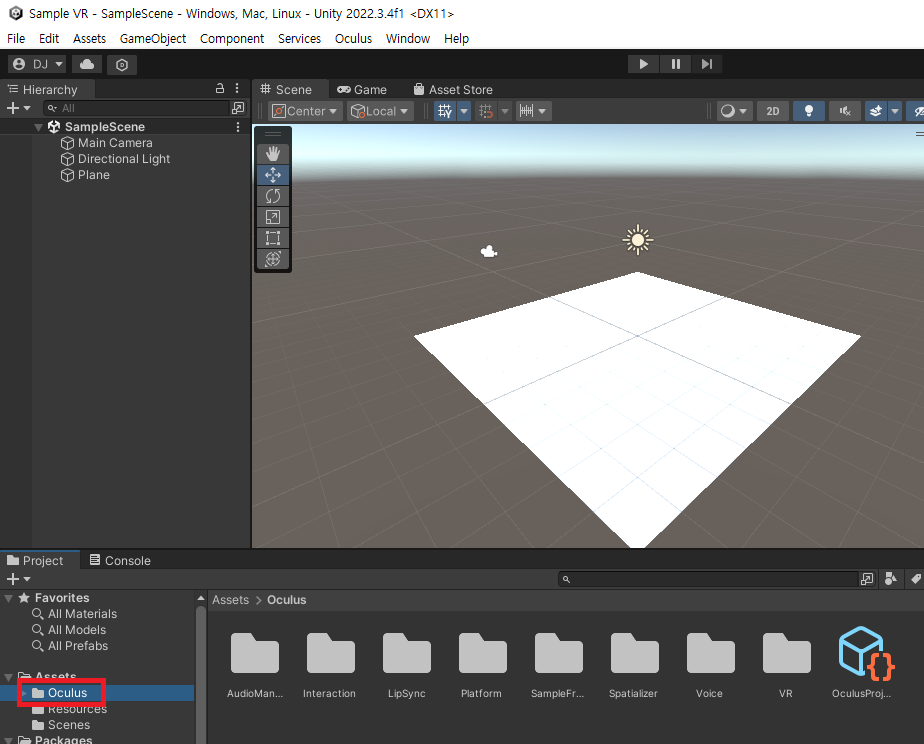Select the Scale tool
This screenshot has height=744, width=924.
pyautogui.click(x=273, y=217)
